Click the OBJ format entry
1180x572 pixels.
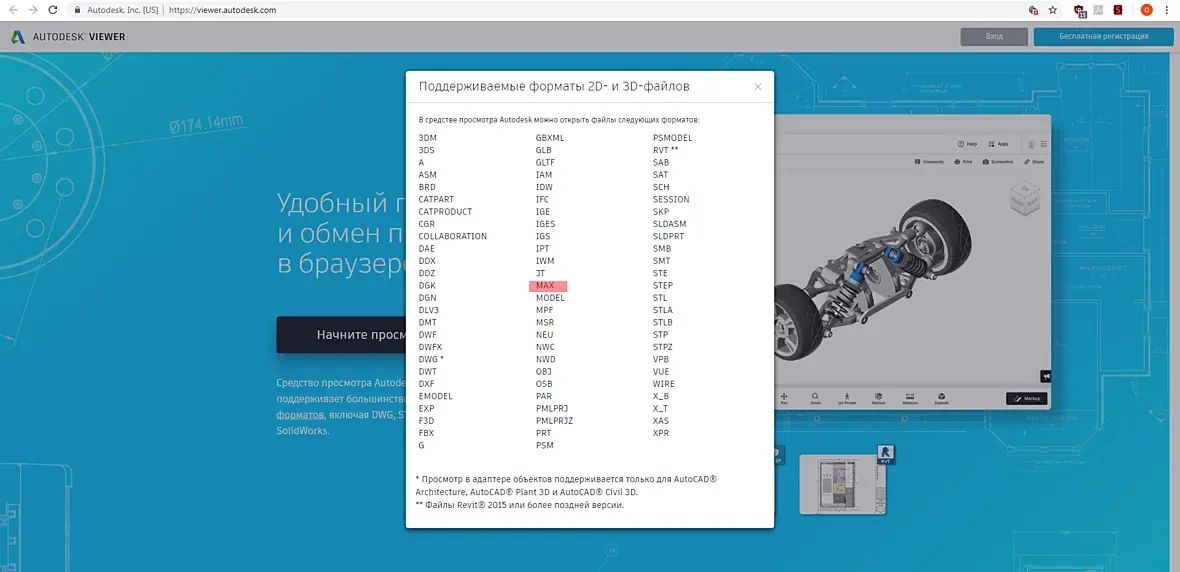click(x=544, y=372)
